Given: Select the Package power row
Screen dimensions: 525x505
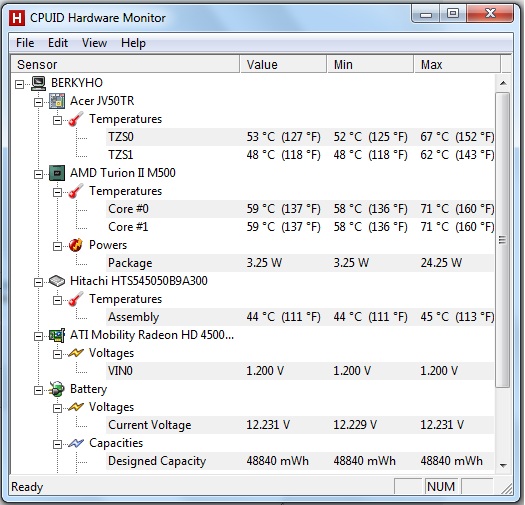Looking at the screenshot, I should point(300,263).
